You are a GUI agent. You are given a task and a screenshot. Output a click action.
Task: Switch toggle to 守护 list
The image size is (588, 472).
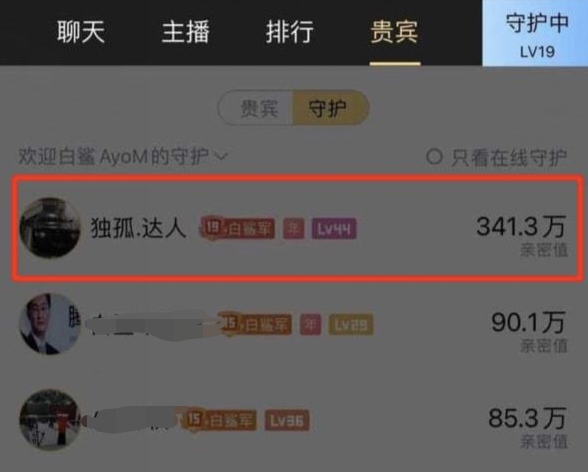(330, 108)
